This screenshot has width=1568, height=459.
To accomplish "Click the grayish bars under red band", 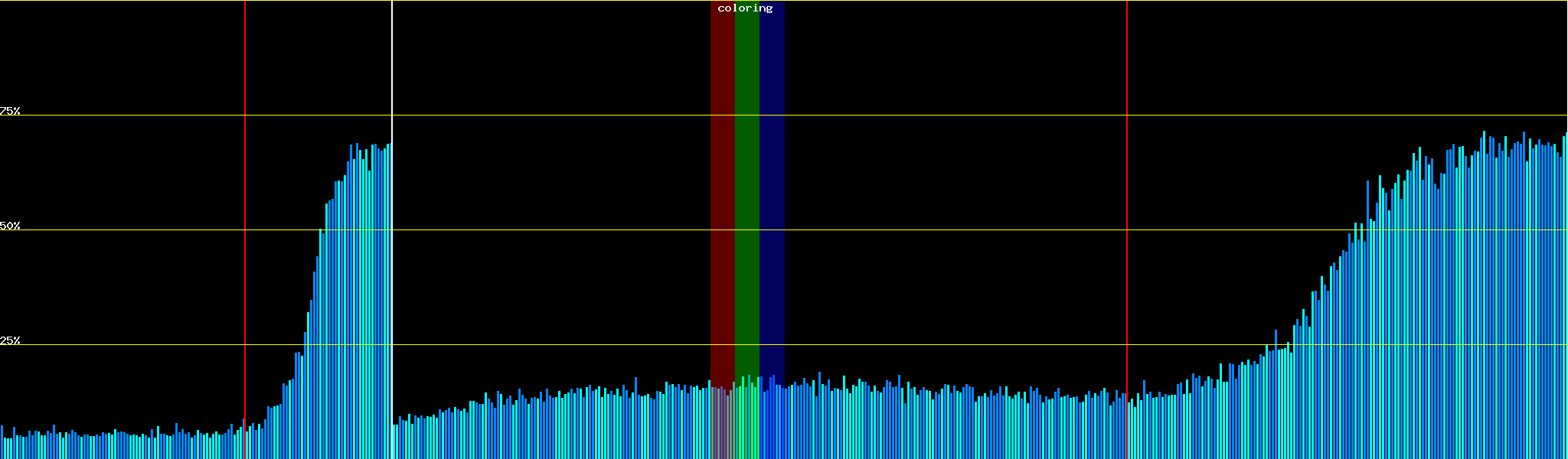I will point(722,425).
